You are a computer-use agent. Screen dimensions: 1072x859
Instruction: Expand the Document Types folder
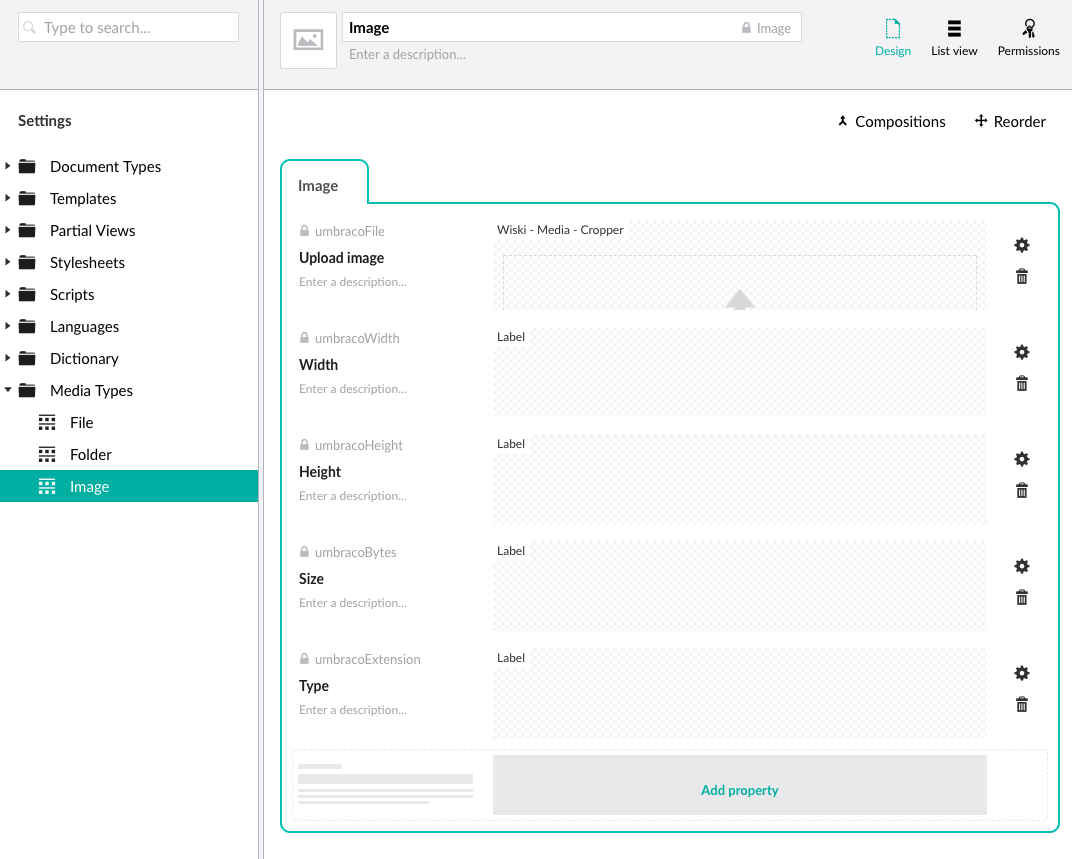click(8, 166)
